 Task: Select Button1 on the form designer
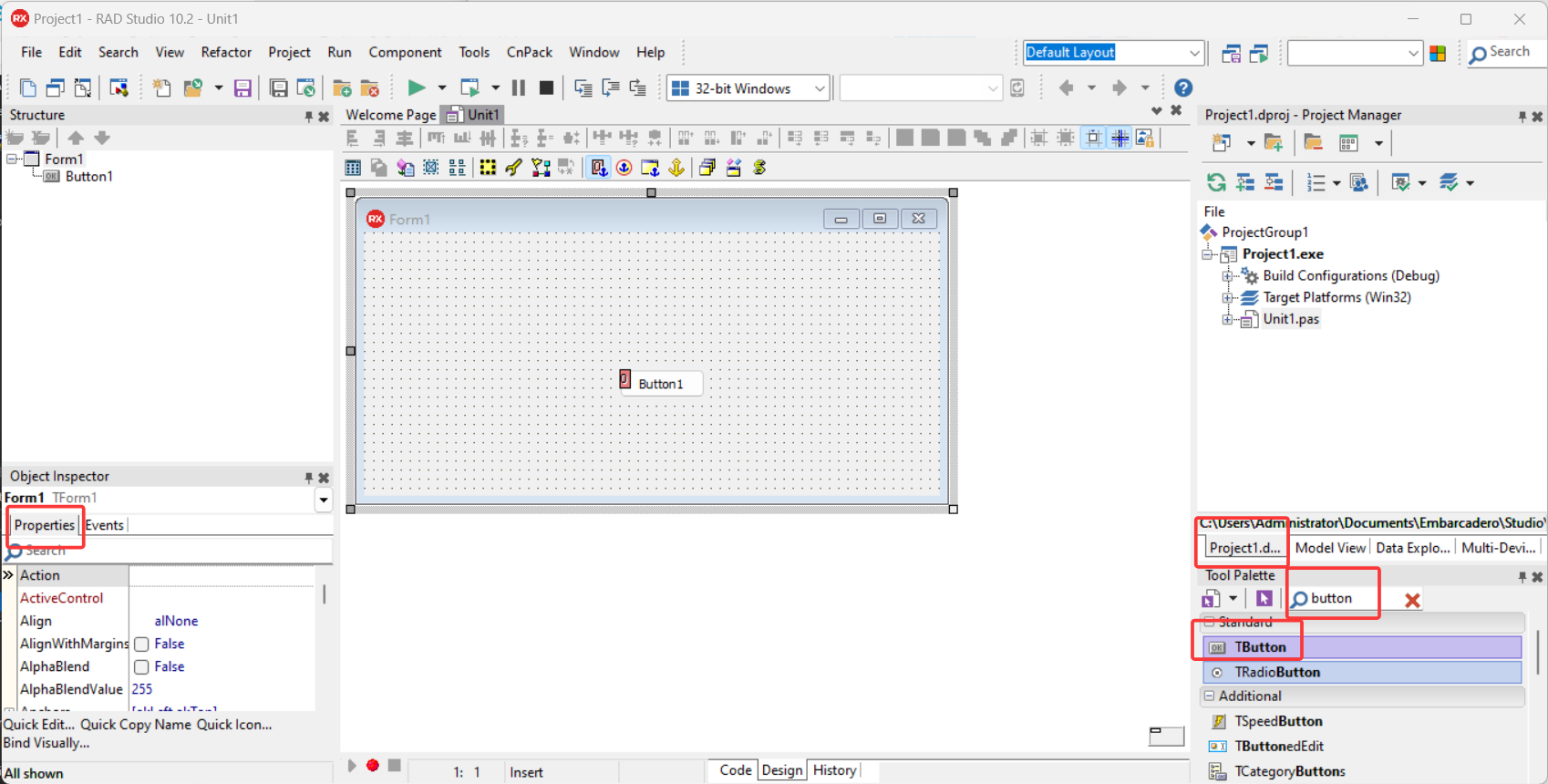pos(661,384)
